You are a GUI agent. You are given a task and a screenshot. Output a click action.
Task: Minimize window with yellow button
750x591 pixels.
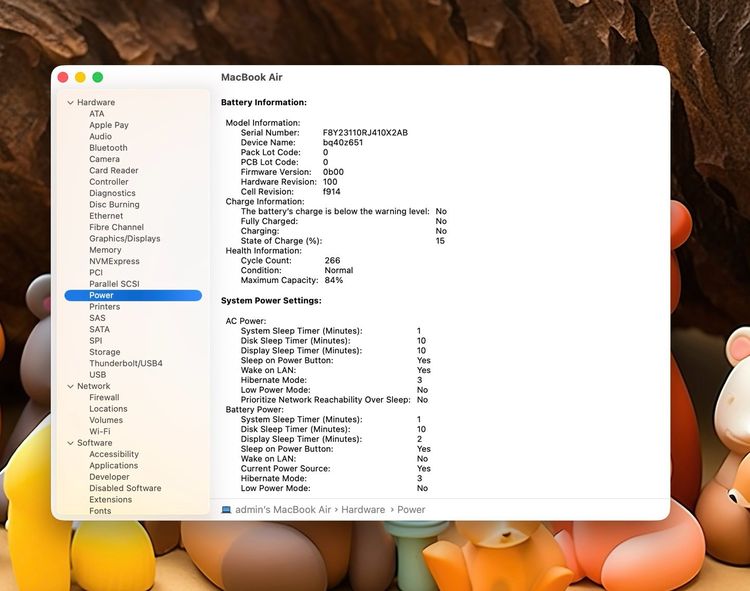point(80,77)
